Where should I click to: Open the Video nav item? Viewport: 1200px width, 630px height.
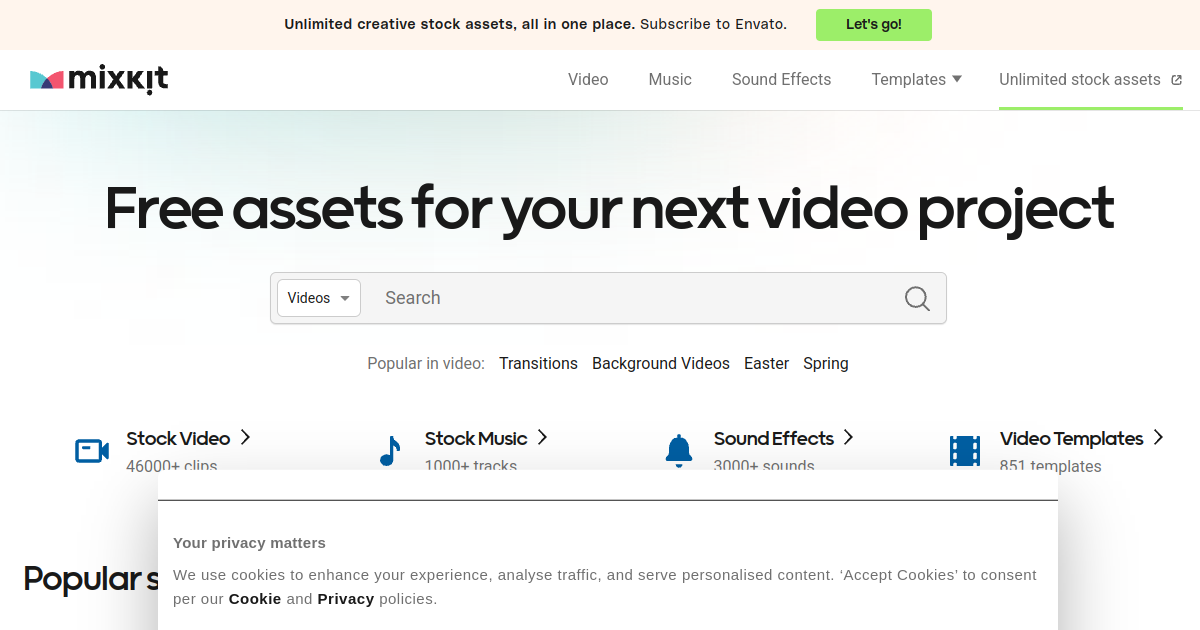pos(588,80)
